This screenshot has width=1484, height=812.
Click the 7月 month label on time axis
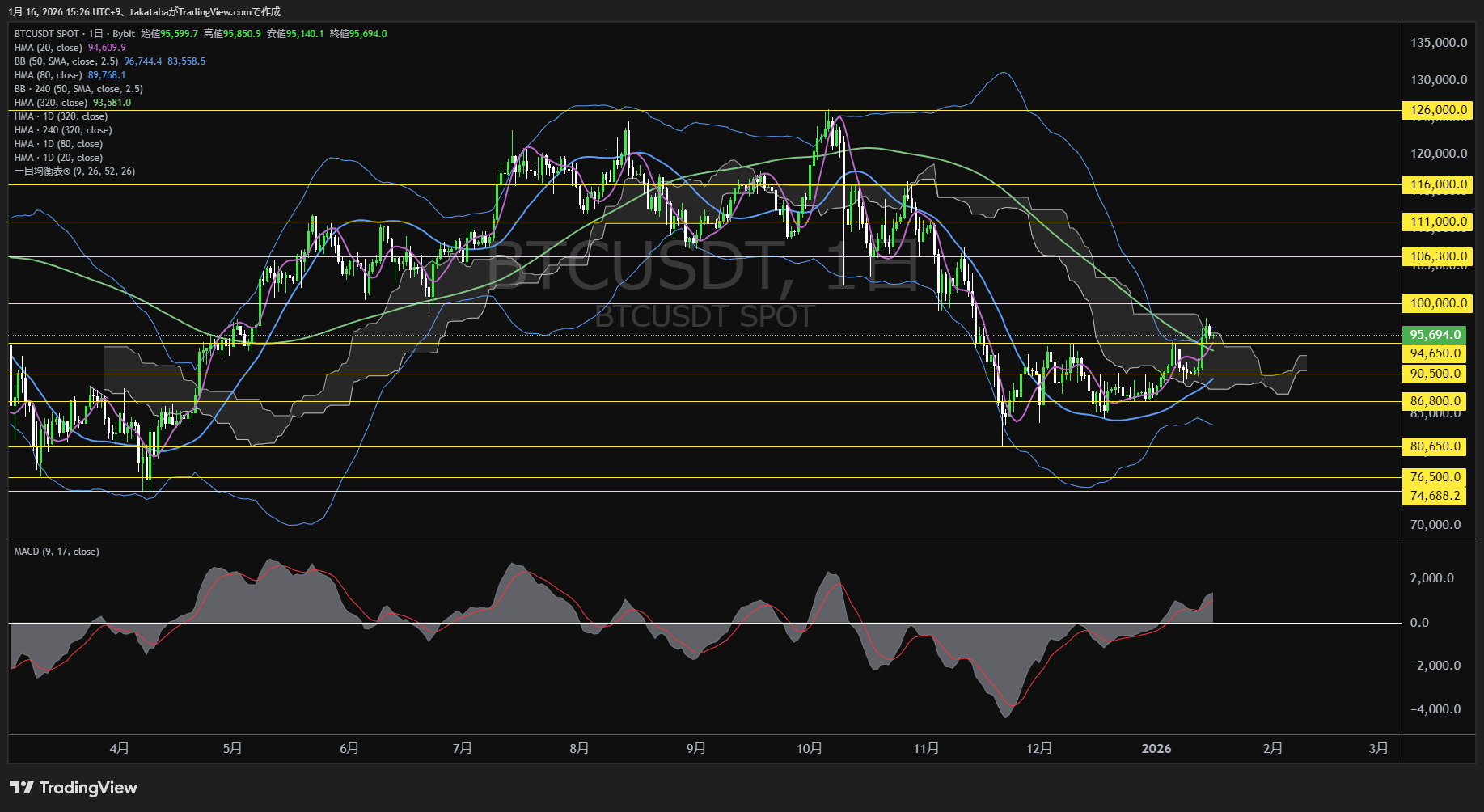(462, 749)
